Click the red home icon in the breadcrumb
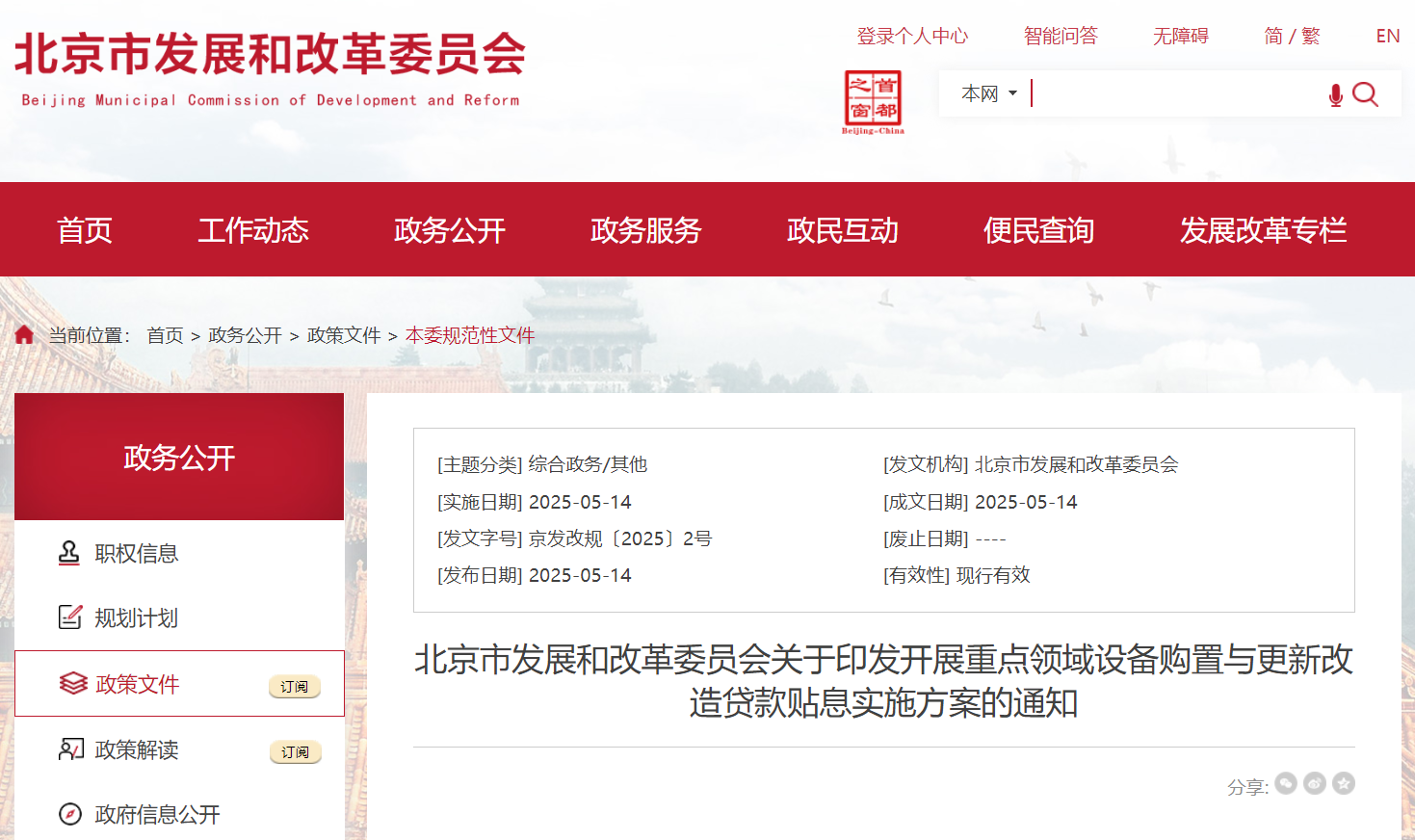 point(24,334)
